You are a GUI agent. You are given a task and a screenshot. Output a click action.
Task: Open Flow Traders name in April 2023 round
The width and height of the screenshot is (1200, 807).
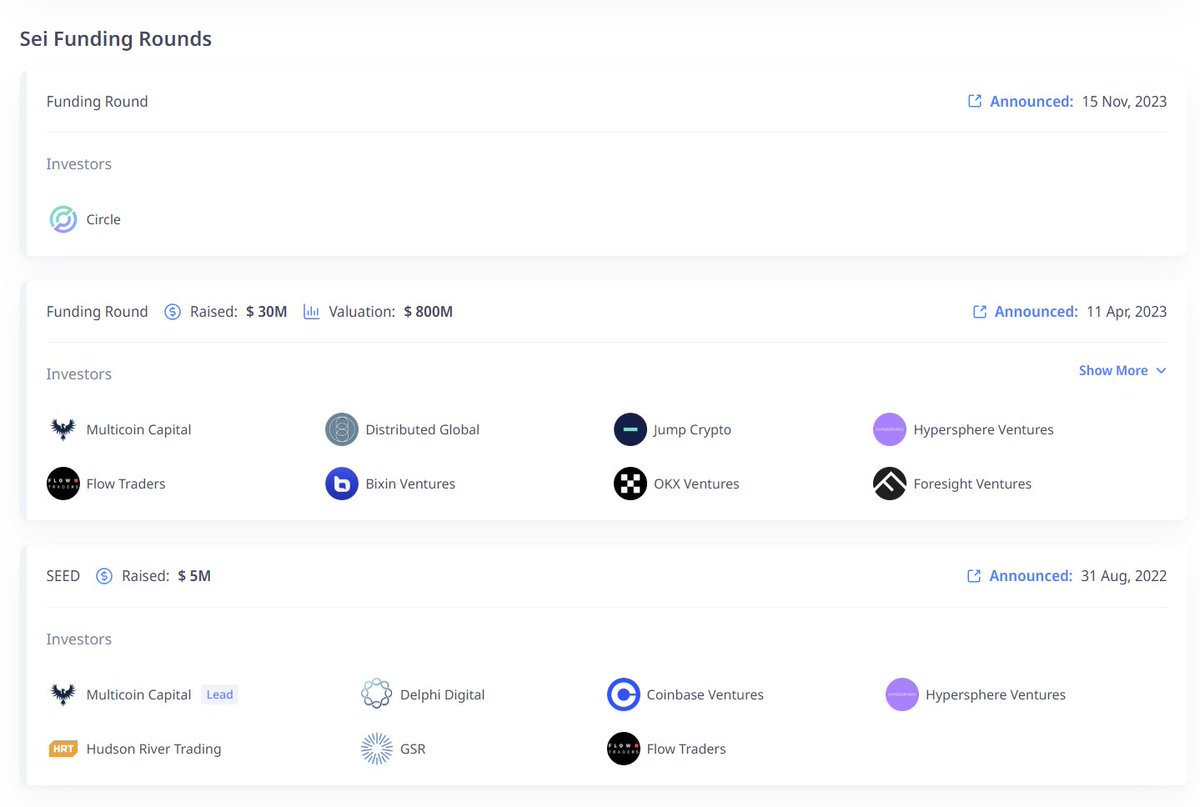126,484
